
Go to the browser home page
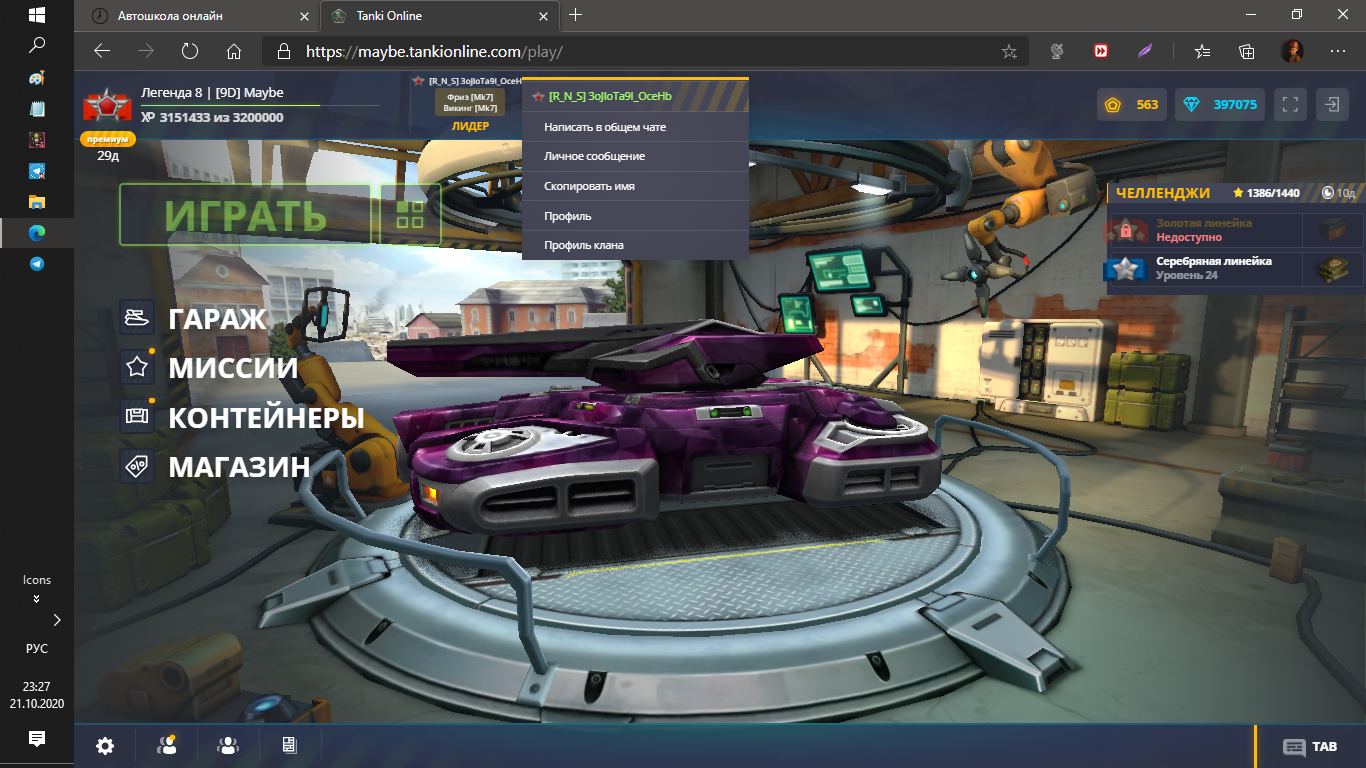(x=234, y=51)
